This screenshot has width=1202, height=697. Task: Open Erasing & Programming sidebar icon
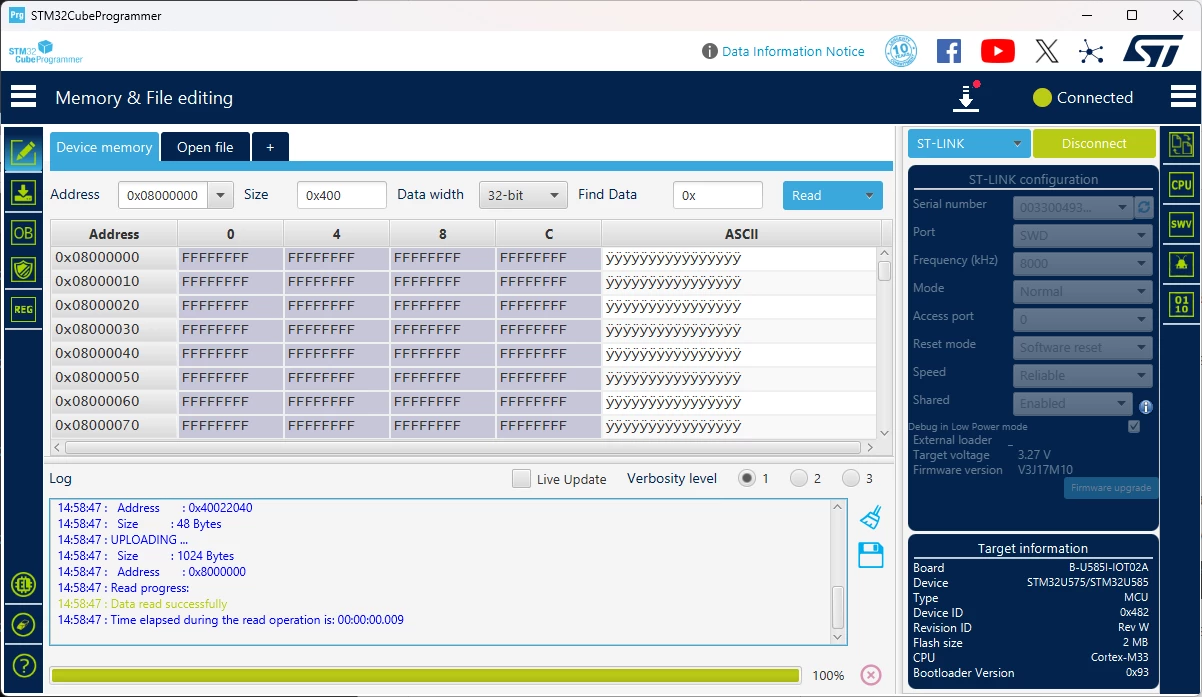pos(23,192)
